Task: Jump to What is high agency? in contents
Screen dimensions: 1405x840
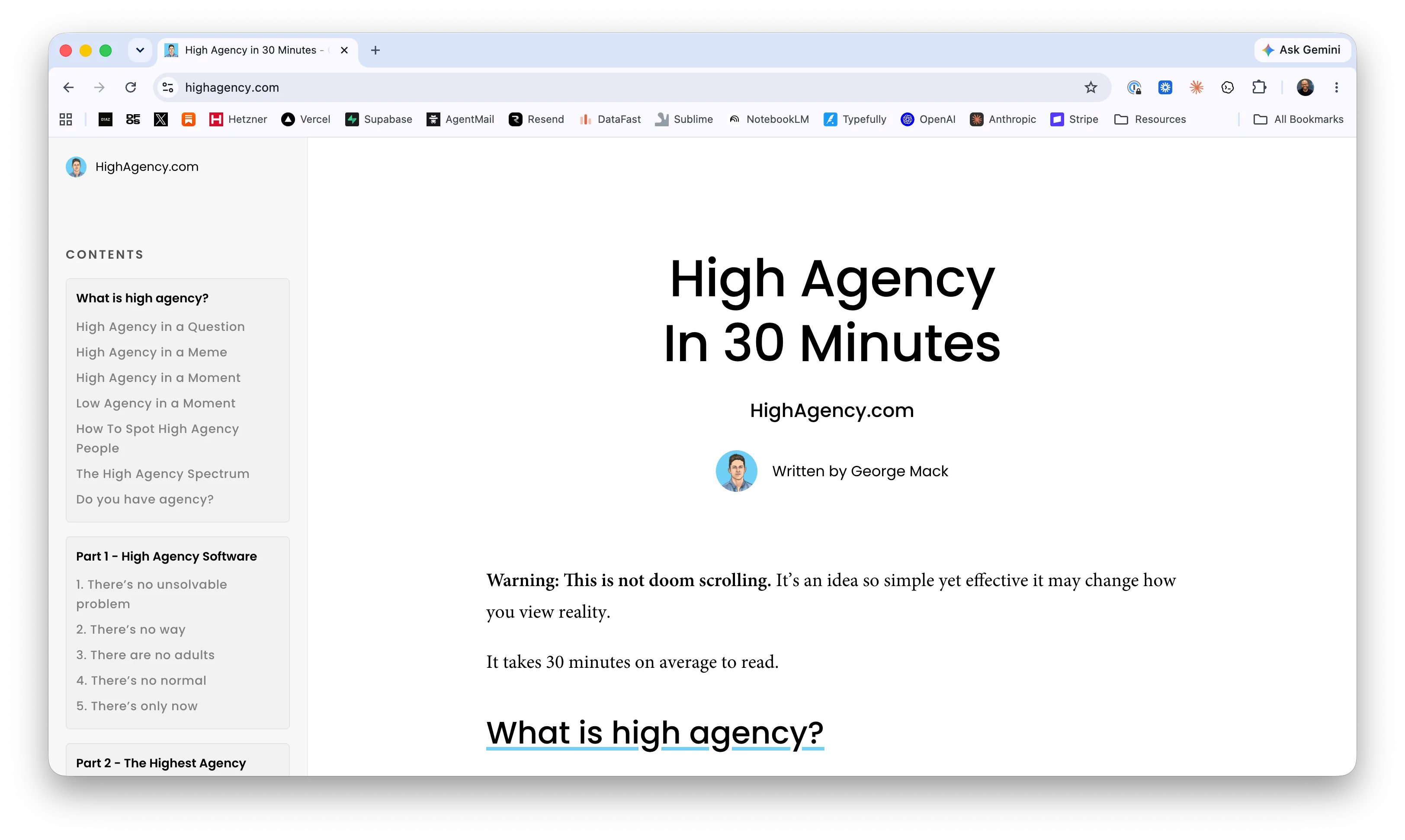Action: [142, 298]
